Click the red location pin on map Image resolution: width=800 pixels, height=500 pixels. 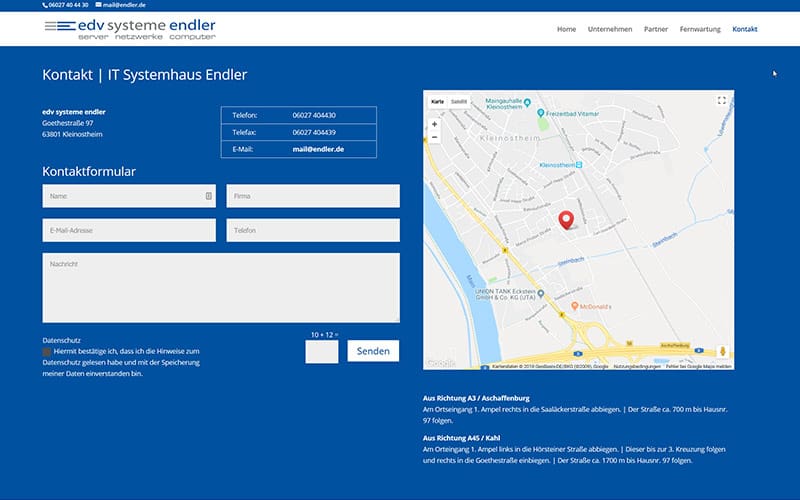566,220
